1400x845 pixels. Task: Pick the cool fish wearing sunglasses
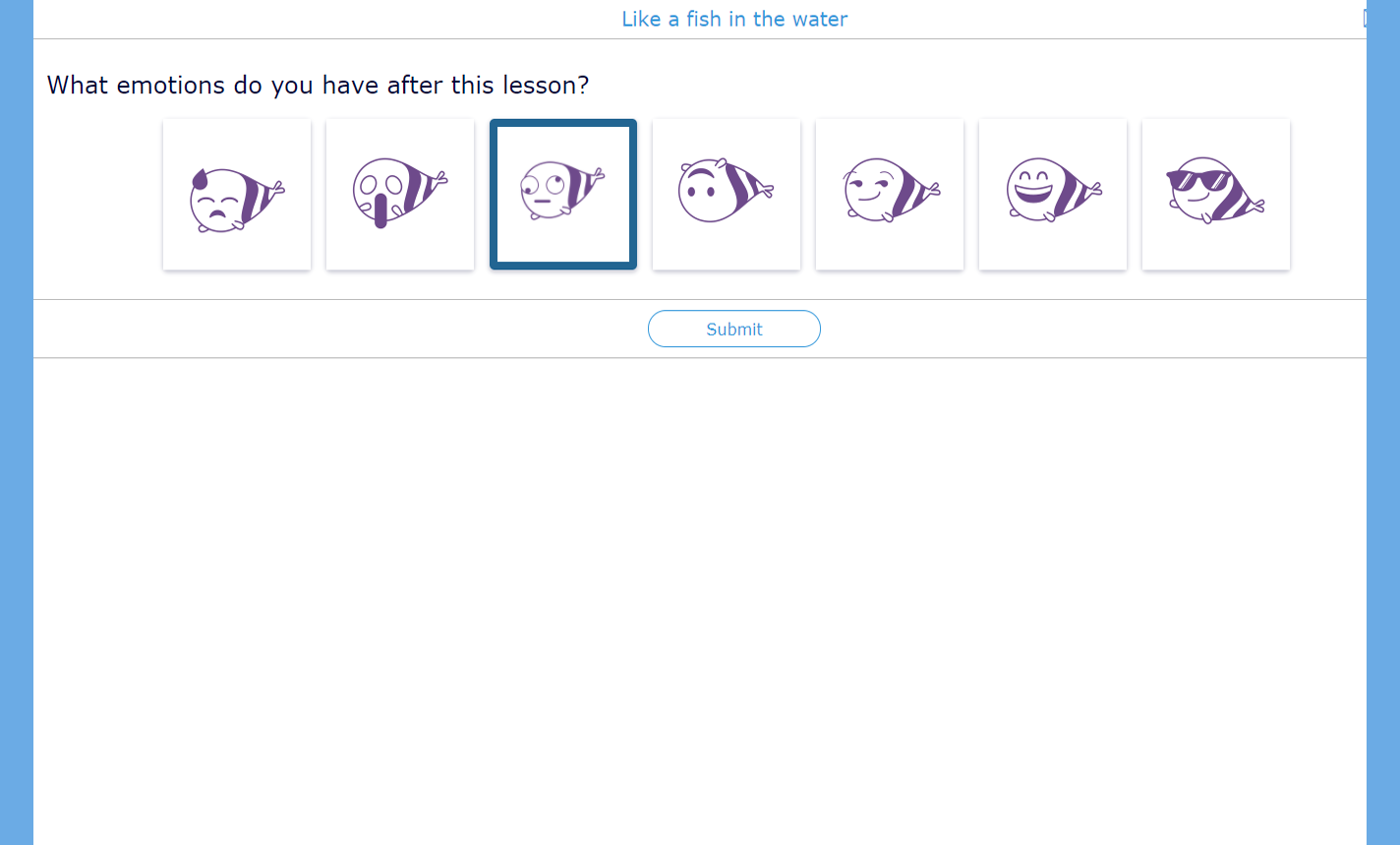pos(1216,195)
